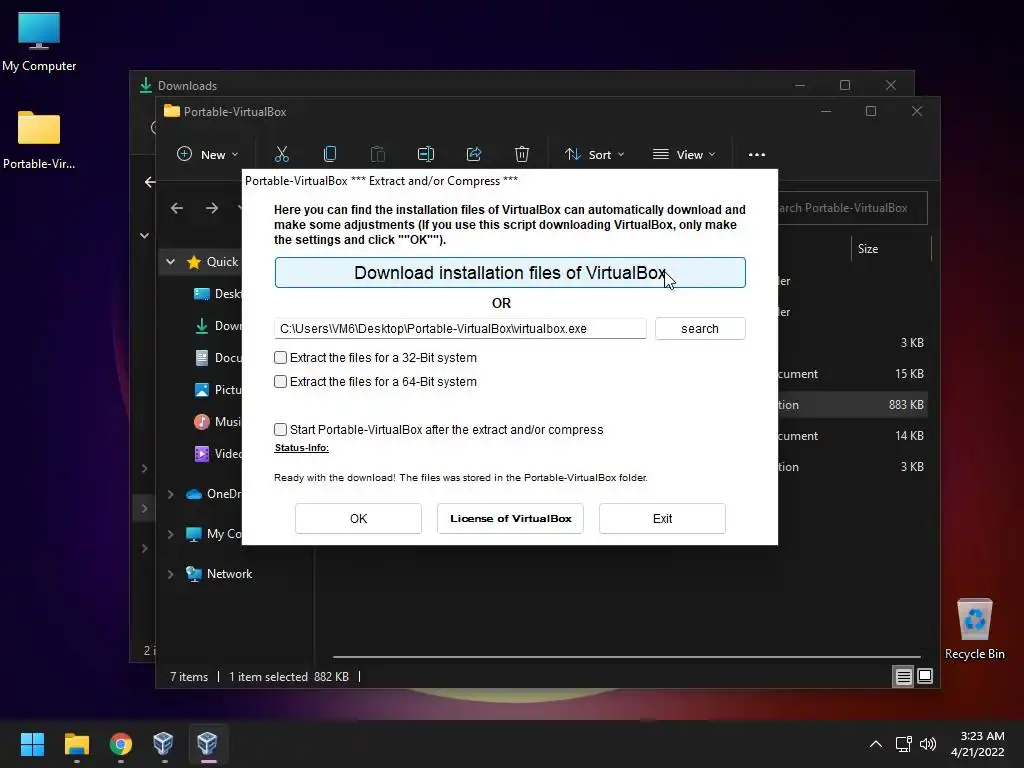Select Music in navigation pane
The height and width of the screenshot is (768, 1024).
point(219,422)
